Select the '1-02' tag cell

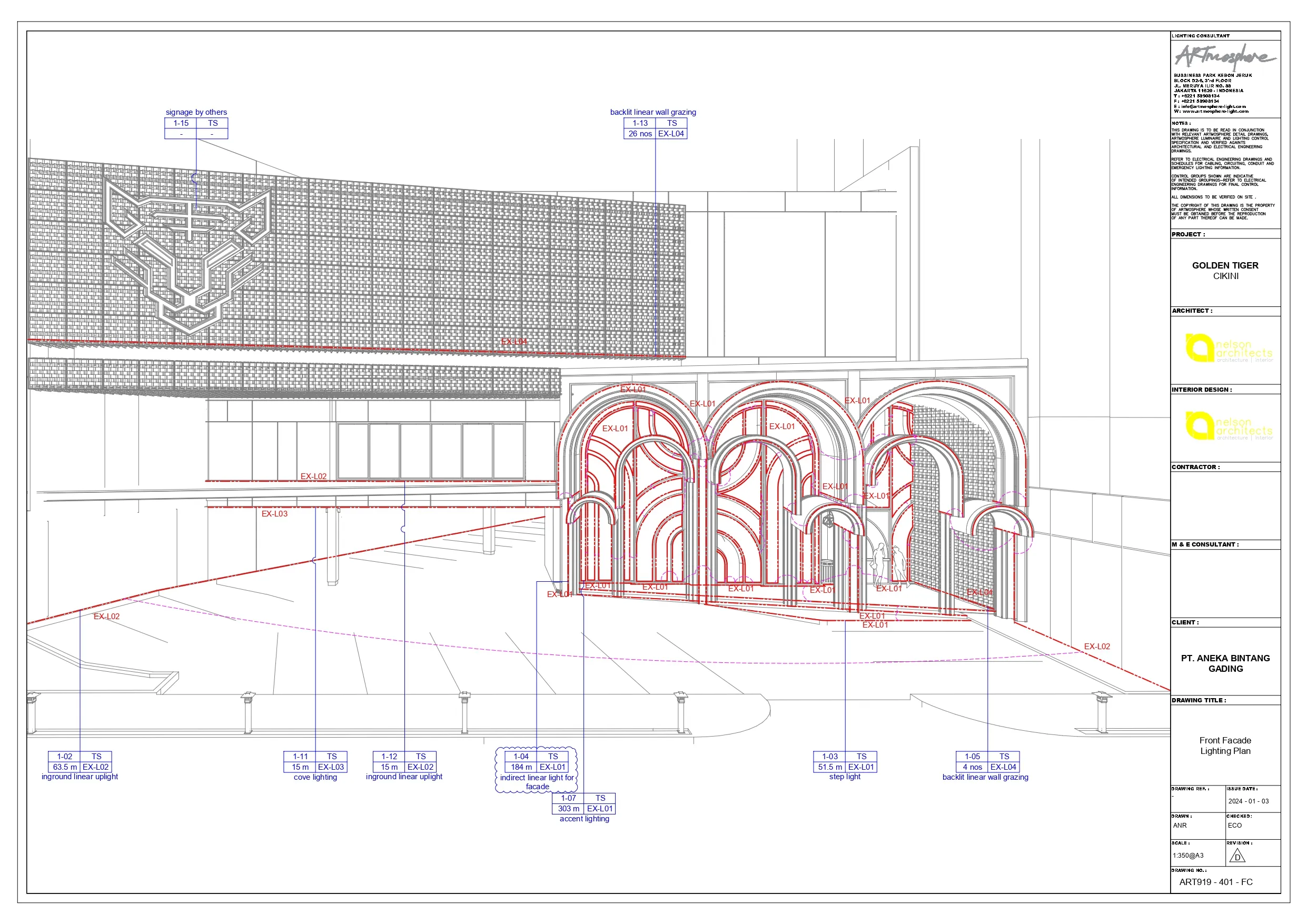pyautogui.click(x=64, y=757)
